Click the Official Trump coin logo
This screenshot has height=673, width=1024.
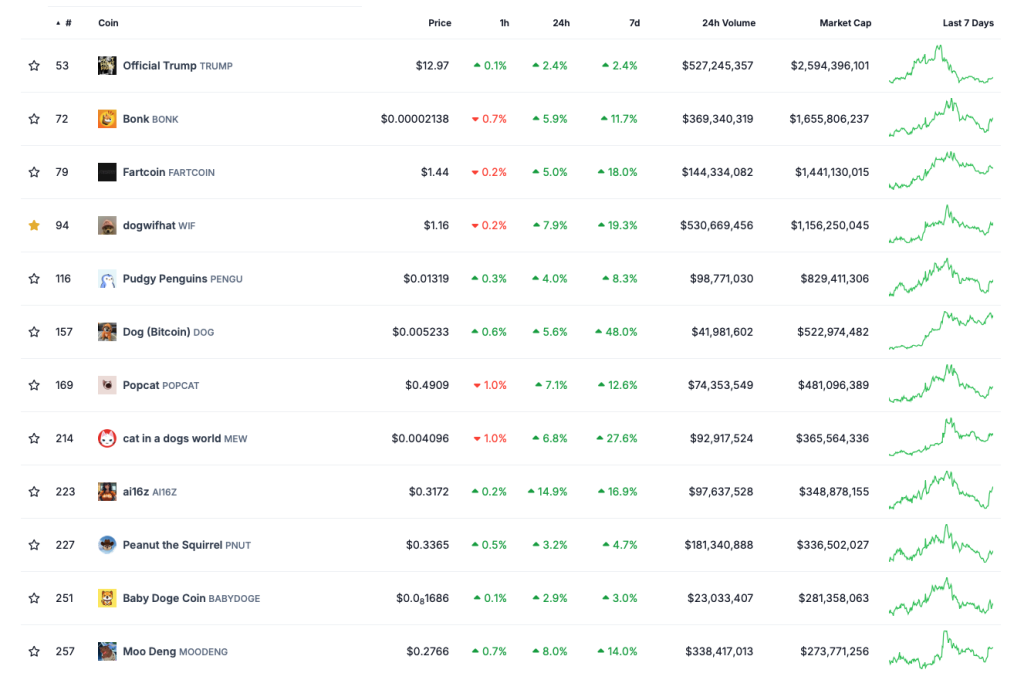(107, 65)
